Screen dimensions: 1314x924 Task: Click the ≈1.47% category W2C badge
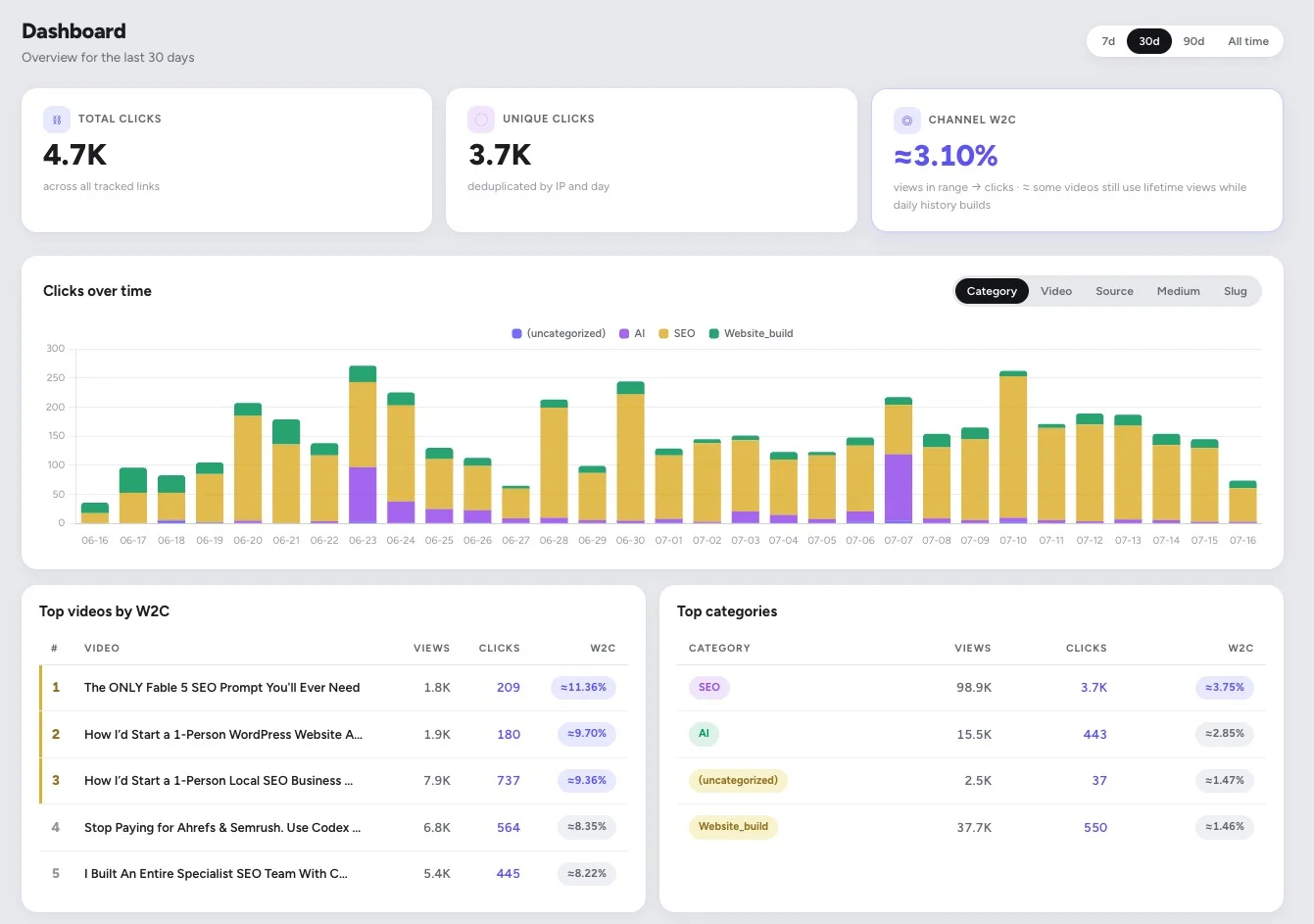click(1225, 781)
